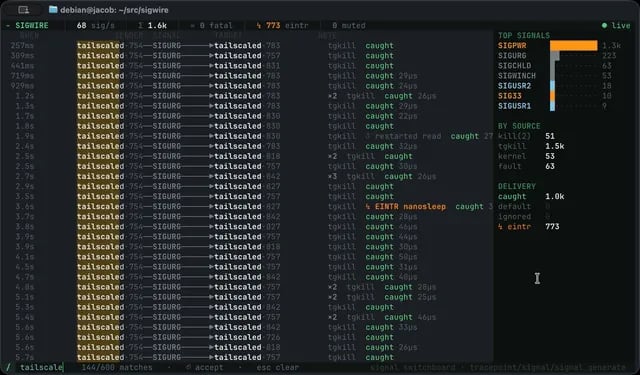Image resolution: width=640 pixels, height=375 pixels.
Task: Click the ×2 repeat count in the 1.2s row
Action: pos(333,96)
